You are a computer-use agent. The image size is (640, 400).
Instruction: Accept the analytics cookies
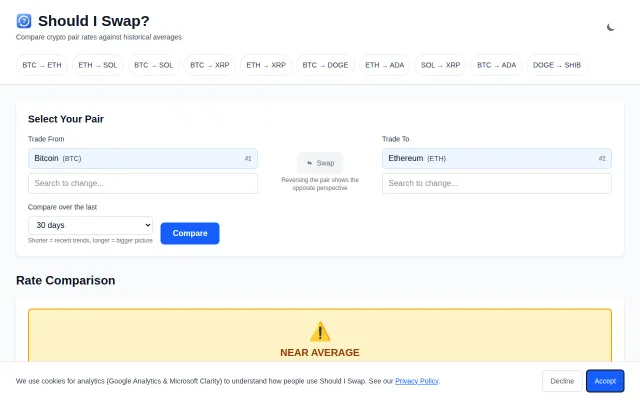605,381
